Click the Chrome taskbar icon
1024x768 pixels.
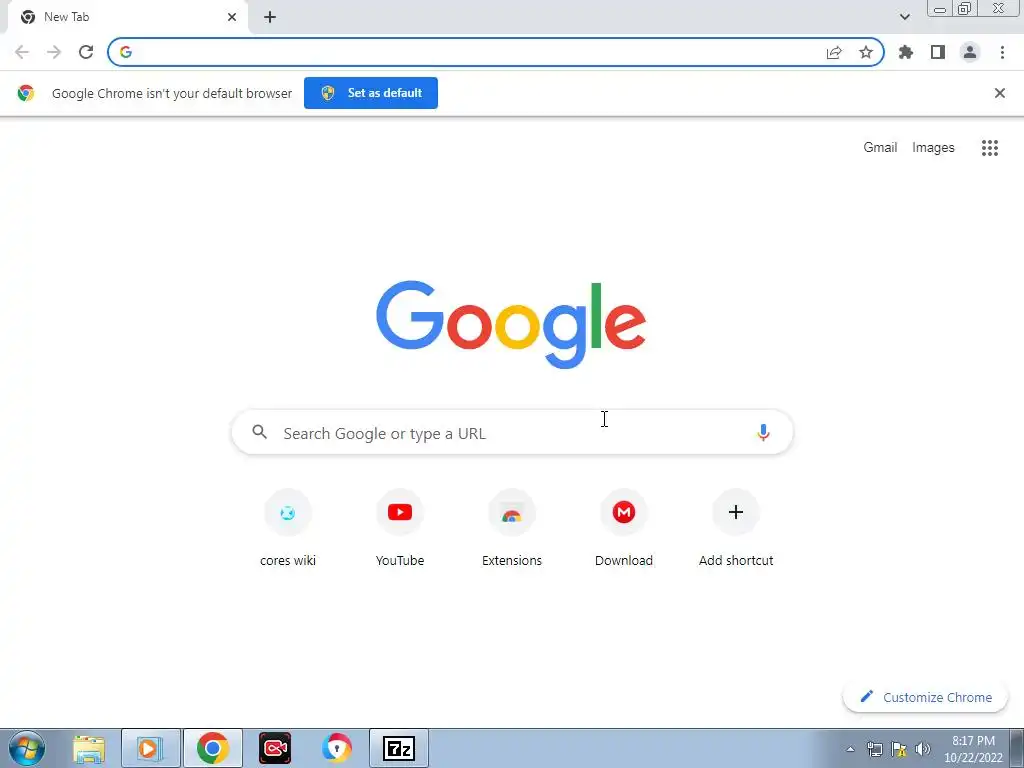[x=212, y=748]
